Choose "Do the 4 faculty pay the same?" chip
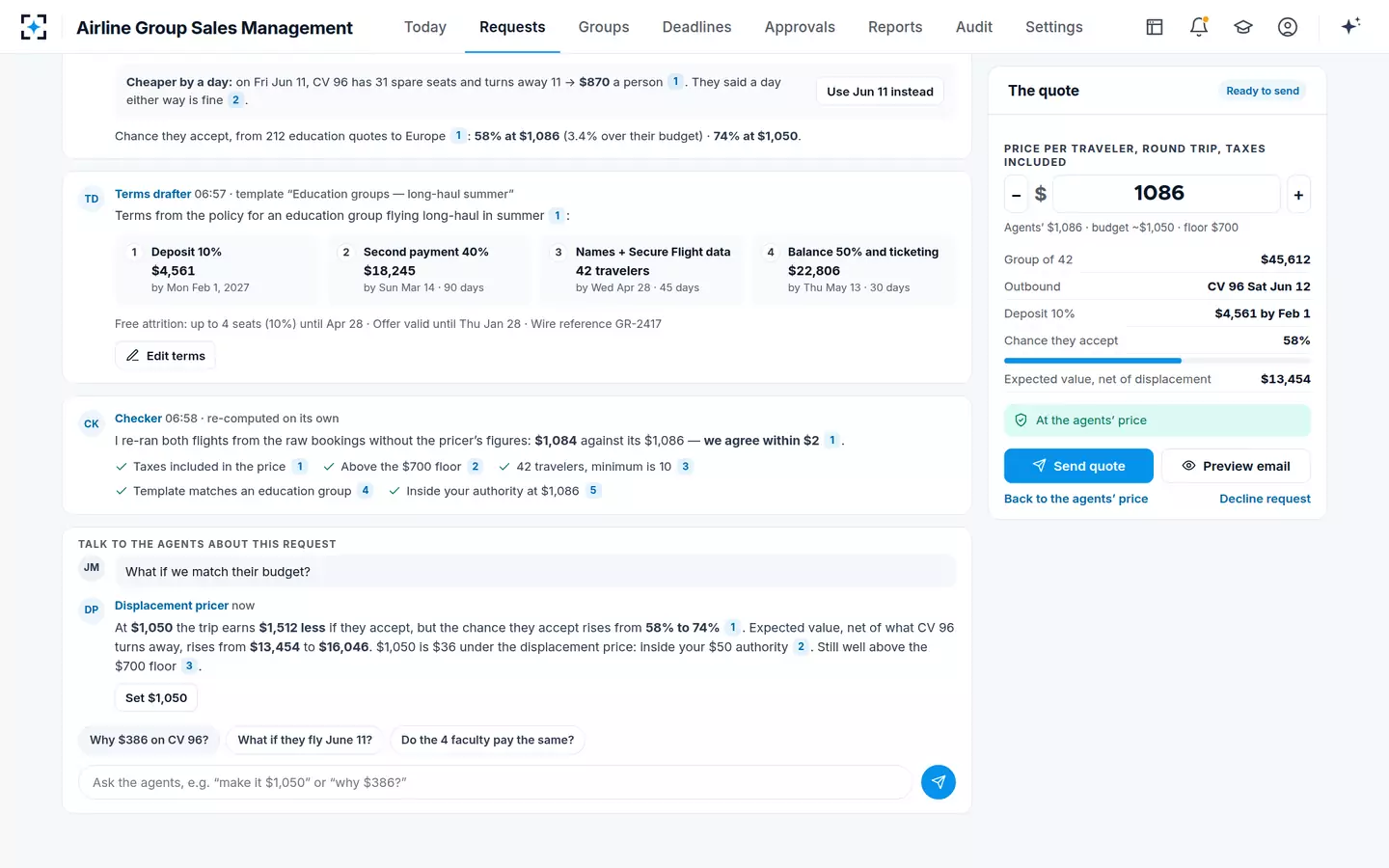This screenshot has height=868, width=1389. (487, 740)
